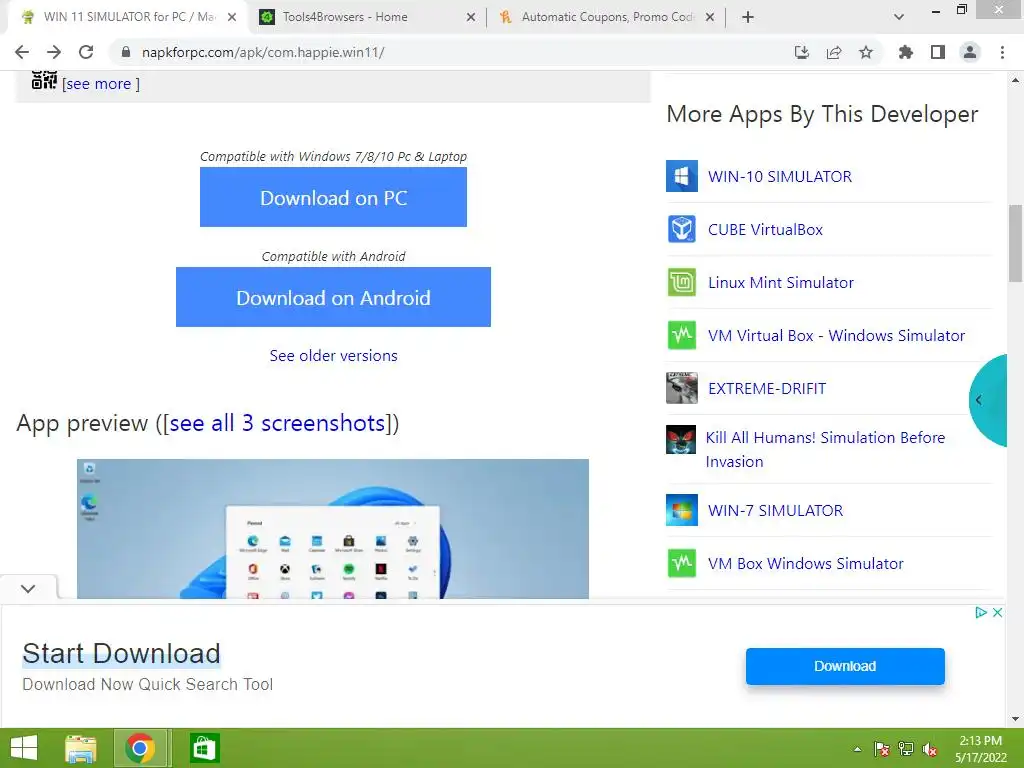1024x768 pixels.
Task: Click the Download on PC button
Action: (x=333, y=197)
